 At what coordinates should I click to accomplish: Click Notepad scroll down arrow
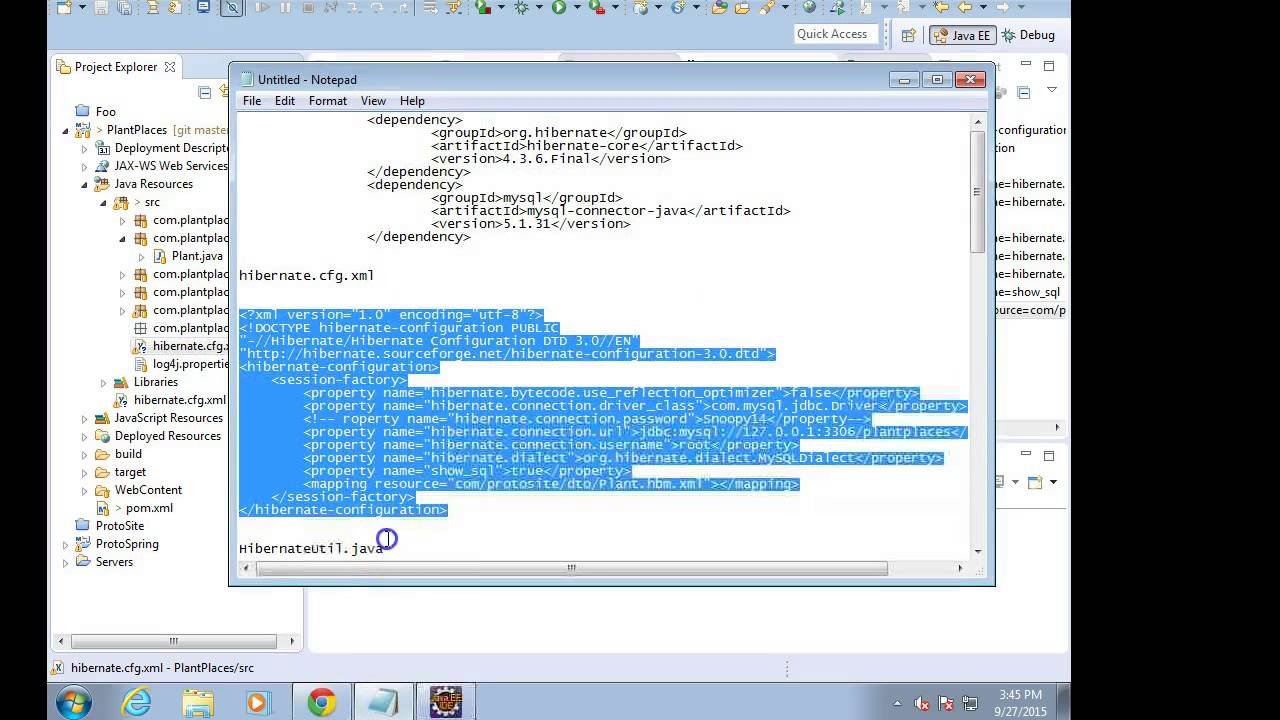pyautogui.click(x=977, y=550)
